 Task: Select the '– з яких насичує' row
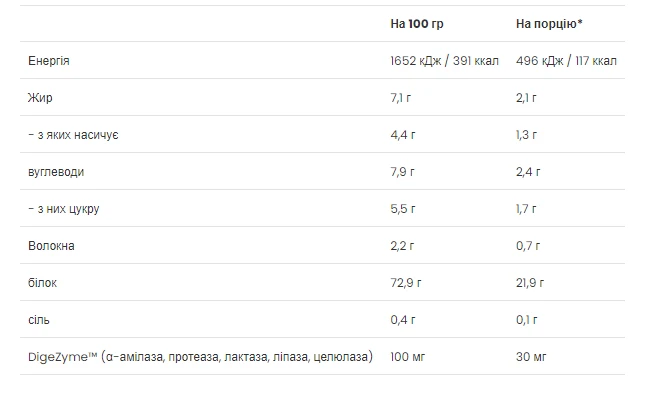(322, 134)
